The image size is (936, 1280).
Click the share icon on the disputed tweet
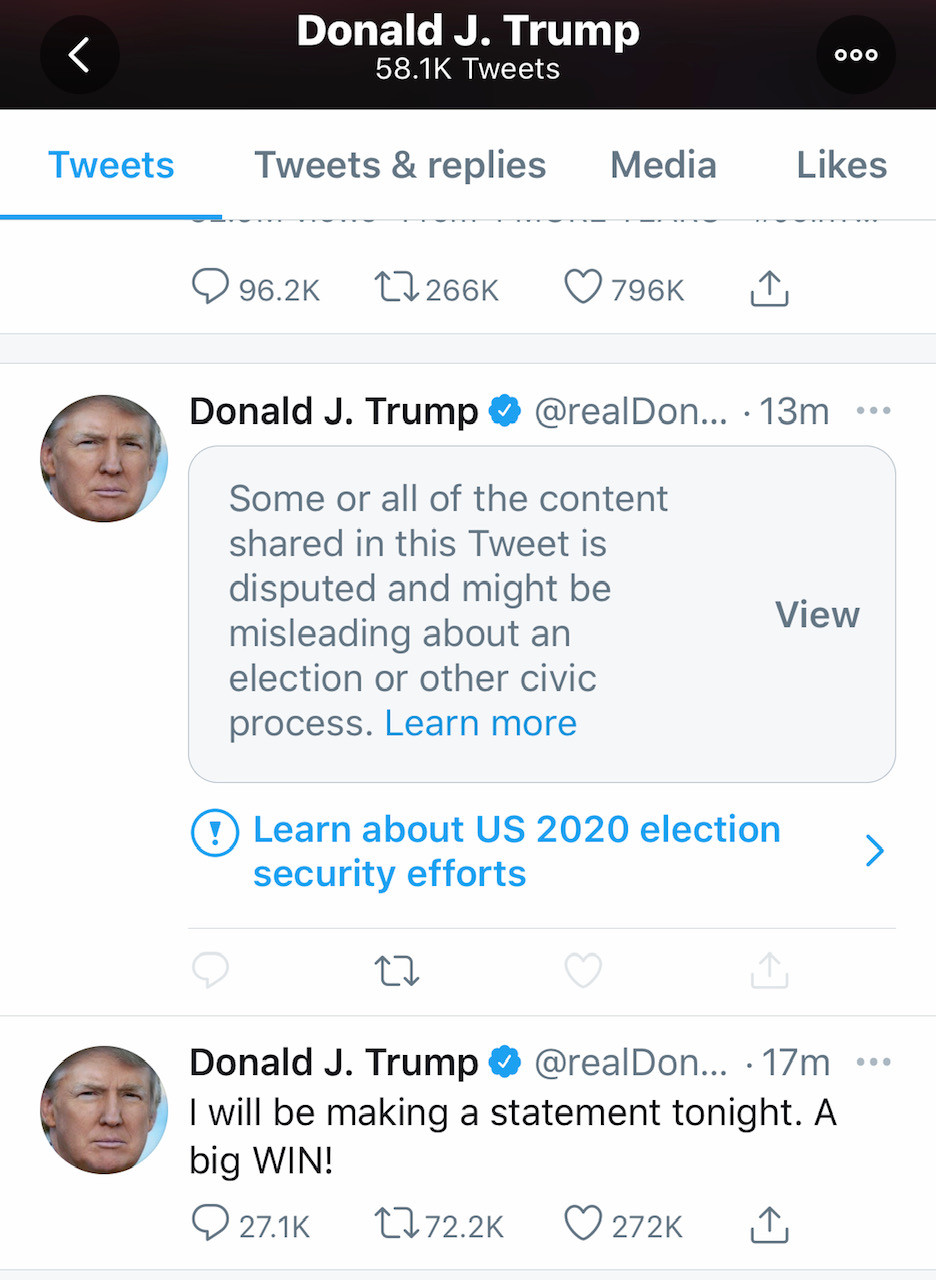click(768, 970)
